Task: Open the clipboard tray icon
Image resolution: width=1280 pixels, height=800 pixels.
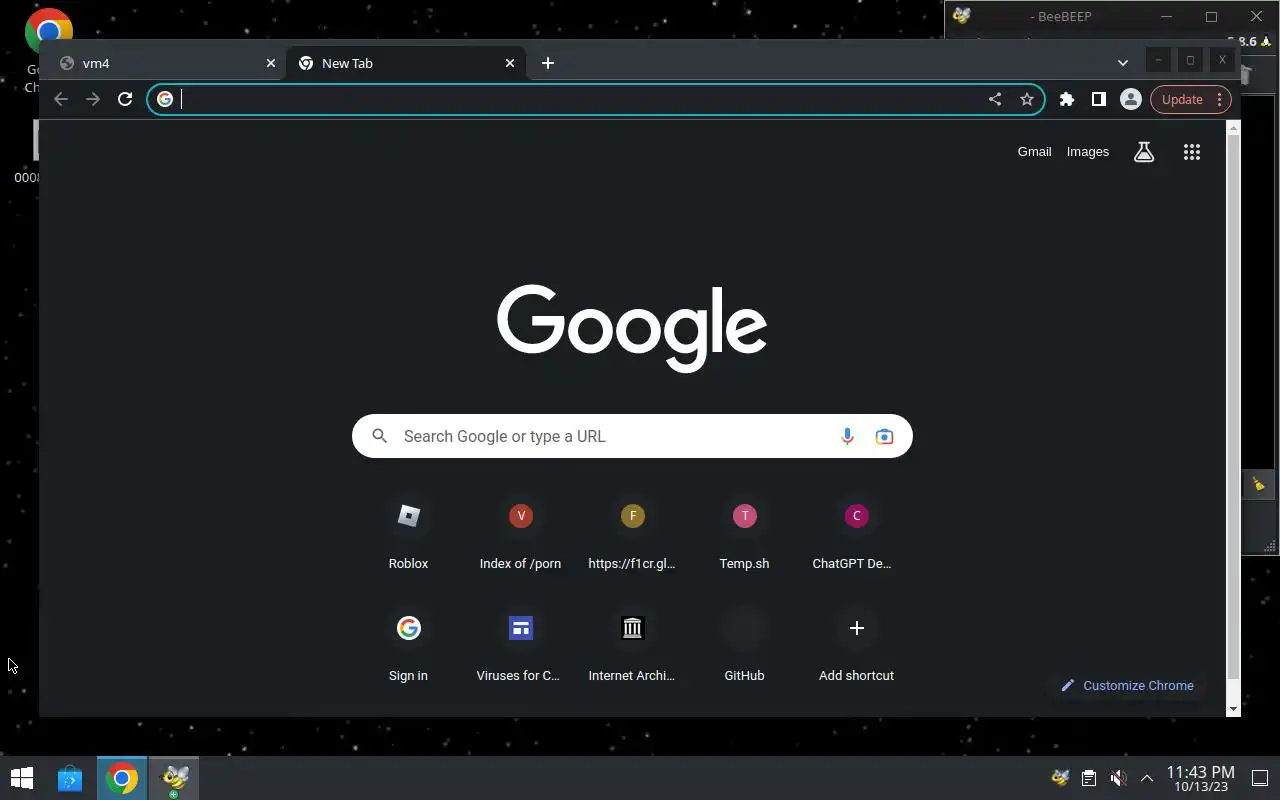Action: coord(1089,778)
